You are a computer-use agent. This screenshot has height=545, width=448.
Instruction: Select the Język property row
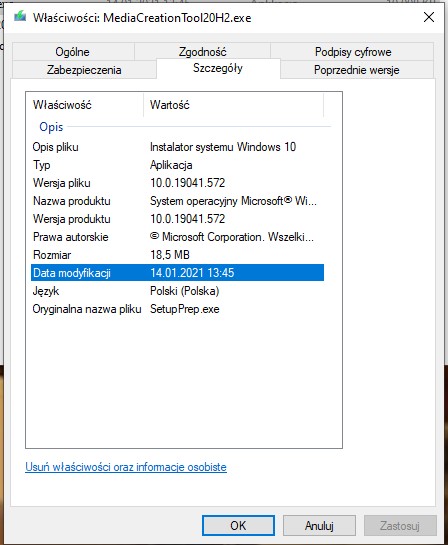tap(177, 291)
